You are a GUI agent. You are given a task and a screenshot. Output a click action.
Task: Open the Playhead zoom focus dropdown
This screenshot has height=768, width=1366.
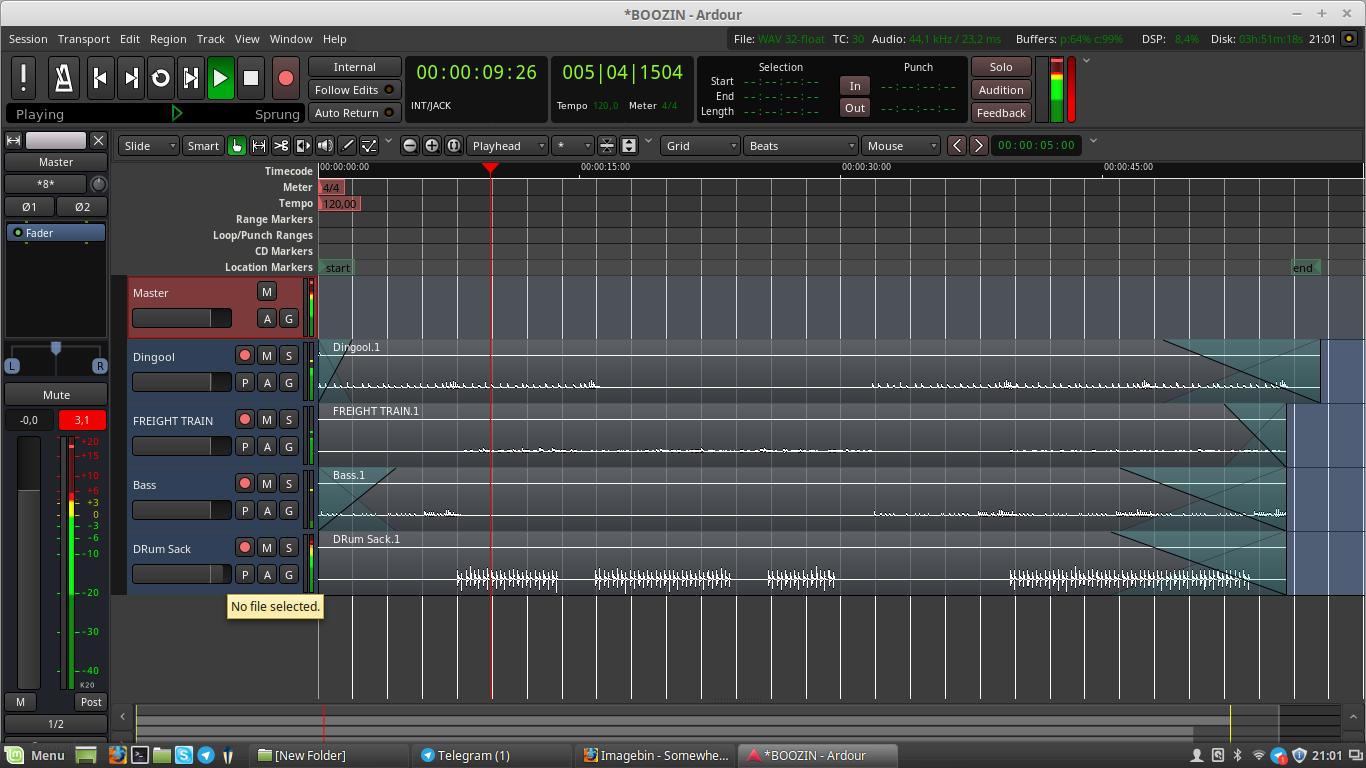click(x=508, y=146)
